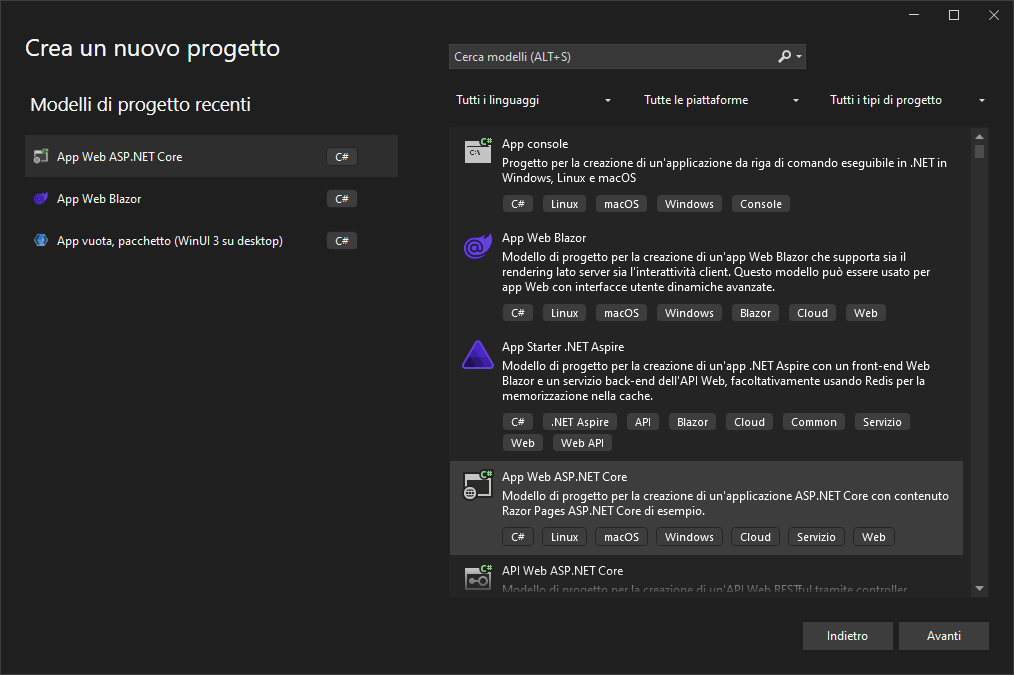Image resolution: width=1014 pixels, height=675 pixels.
Task: Click the API tag under App Starter
Action: (643, 422)
